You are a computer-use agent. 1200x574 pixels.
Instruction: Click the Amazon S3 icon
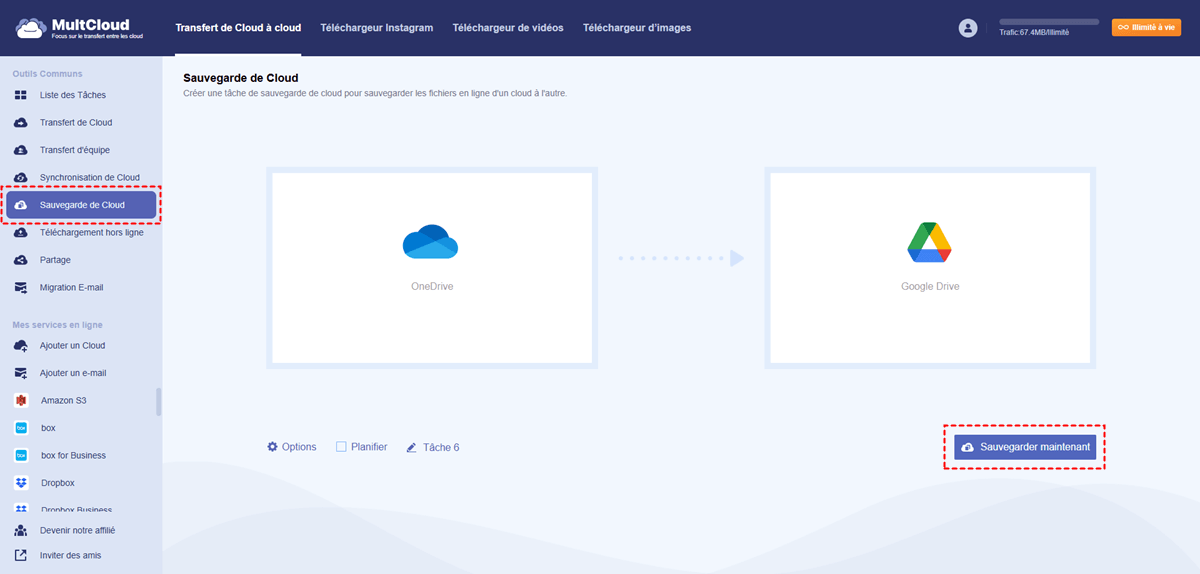pyautogui.click(x=21, y=400)
